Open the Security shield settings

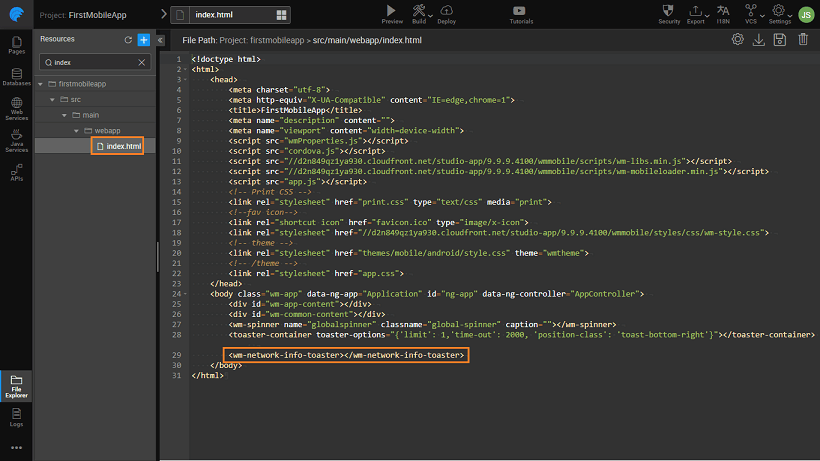(x=669, y=10)
